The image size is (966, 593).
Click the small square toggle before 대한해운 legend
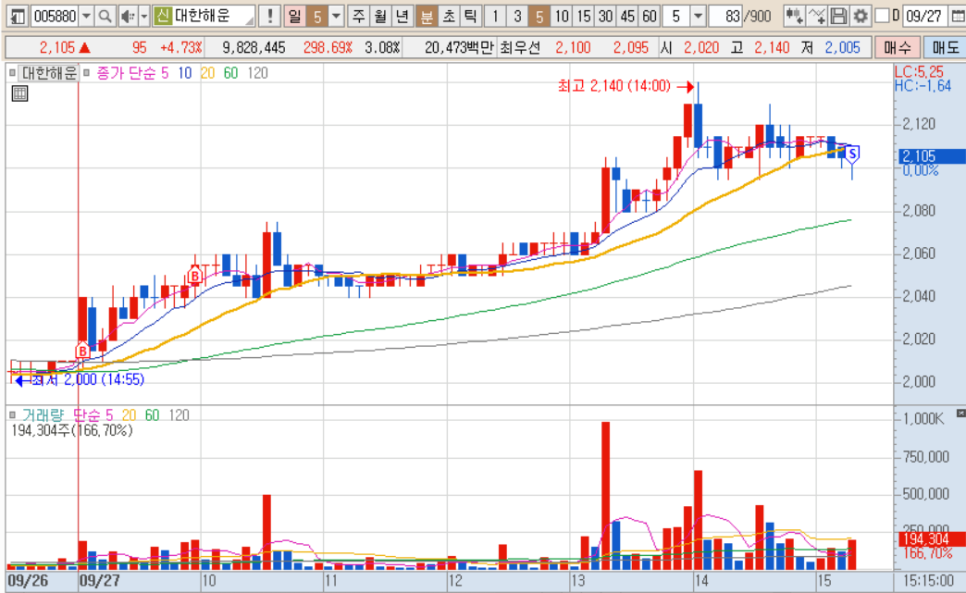[x=12, y=73]
